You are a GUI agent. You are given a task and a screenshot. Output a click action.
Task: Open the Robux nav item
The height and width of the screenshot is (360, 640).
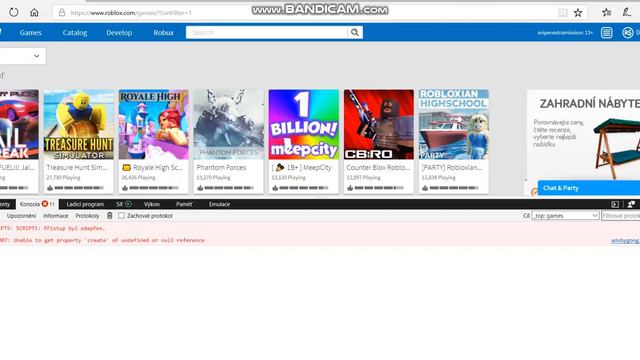coord(163,33)
